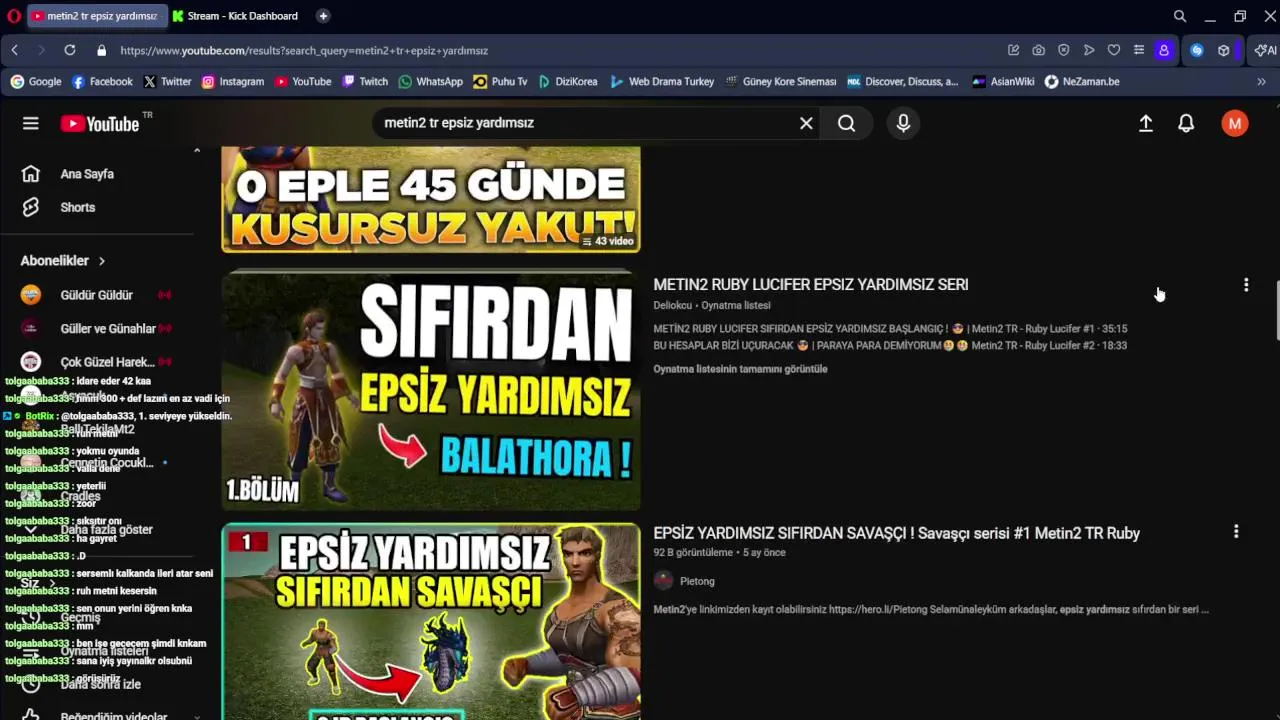
Task: Start voice search with the microphone
Action: [903, 123]
